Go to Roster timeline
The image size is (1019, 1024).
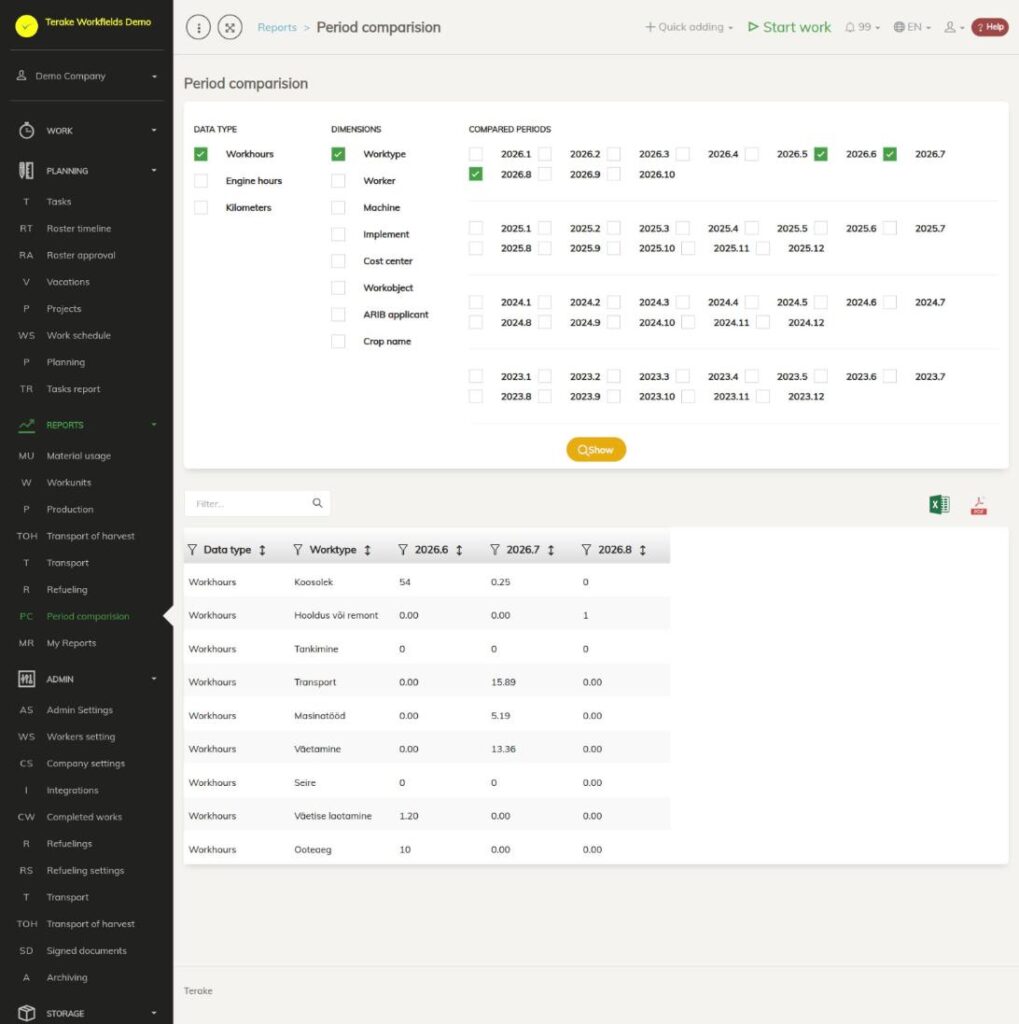tap(78, 229)
